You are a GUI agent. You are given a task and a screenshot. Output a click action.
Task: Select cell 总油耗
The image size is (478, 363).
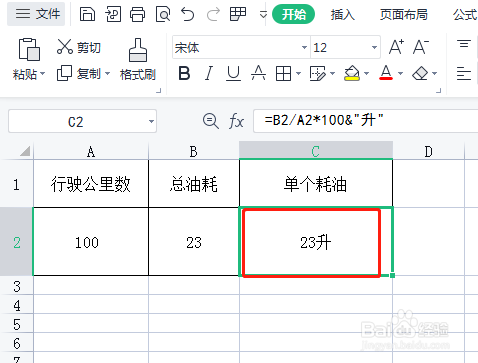click(x=194, y=184)
